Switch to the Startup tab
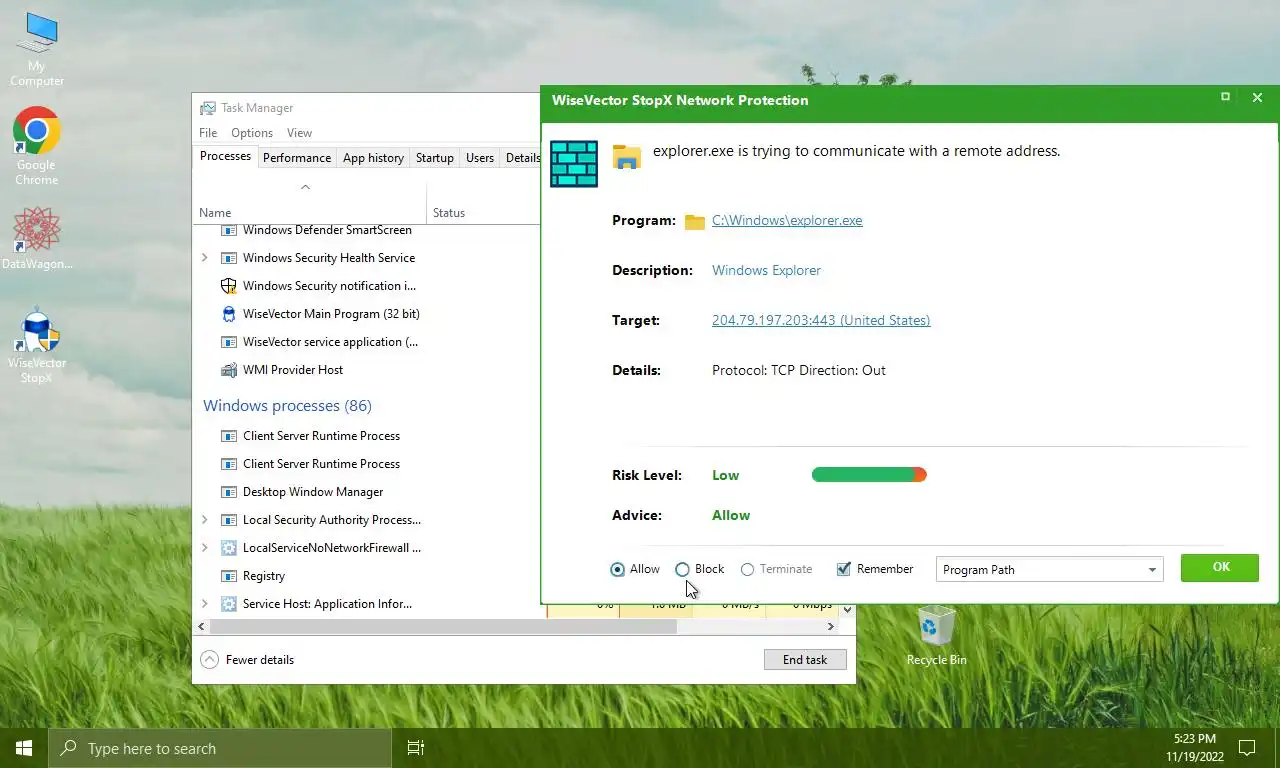Screen dimensions: 1280x768 [435, 158]
